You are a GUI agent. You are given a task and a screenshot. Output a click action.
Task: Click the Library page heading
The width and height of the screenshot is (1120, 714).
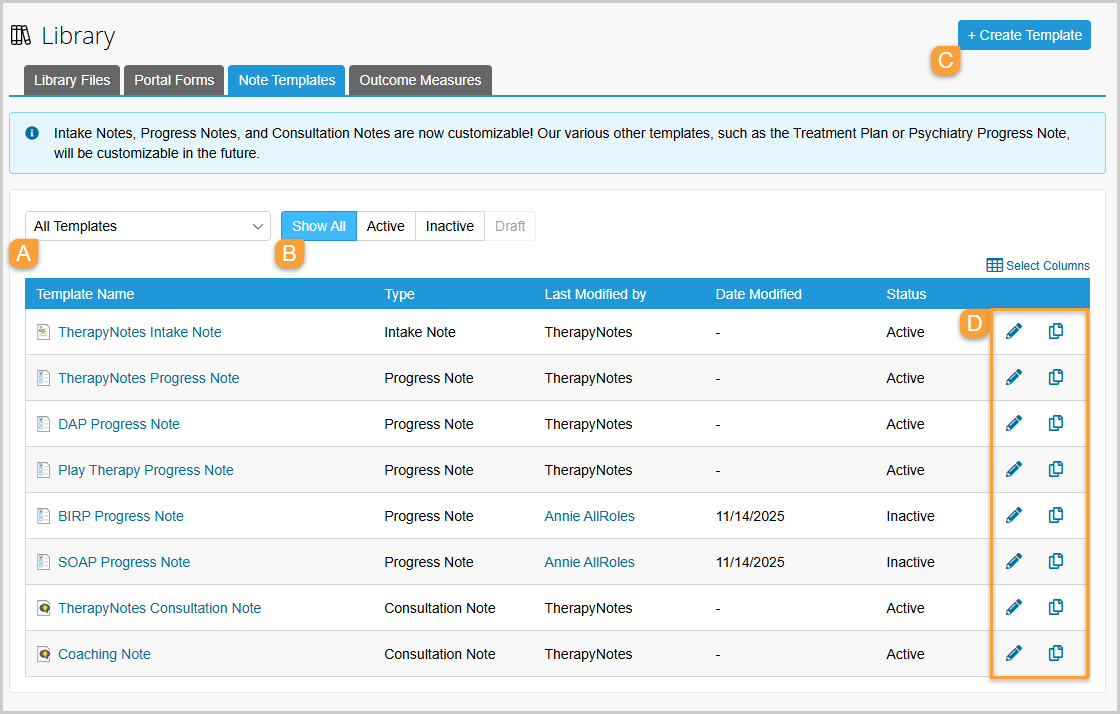point(78,36)
